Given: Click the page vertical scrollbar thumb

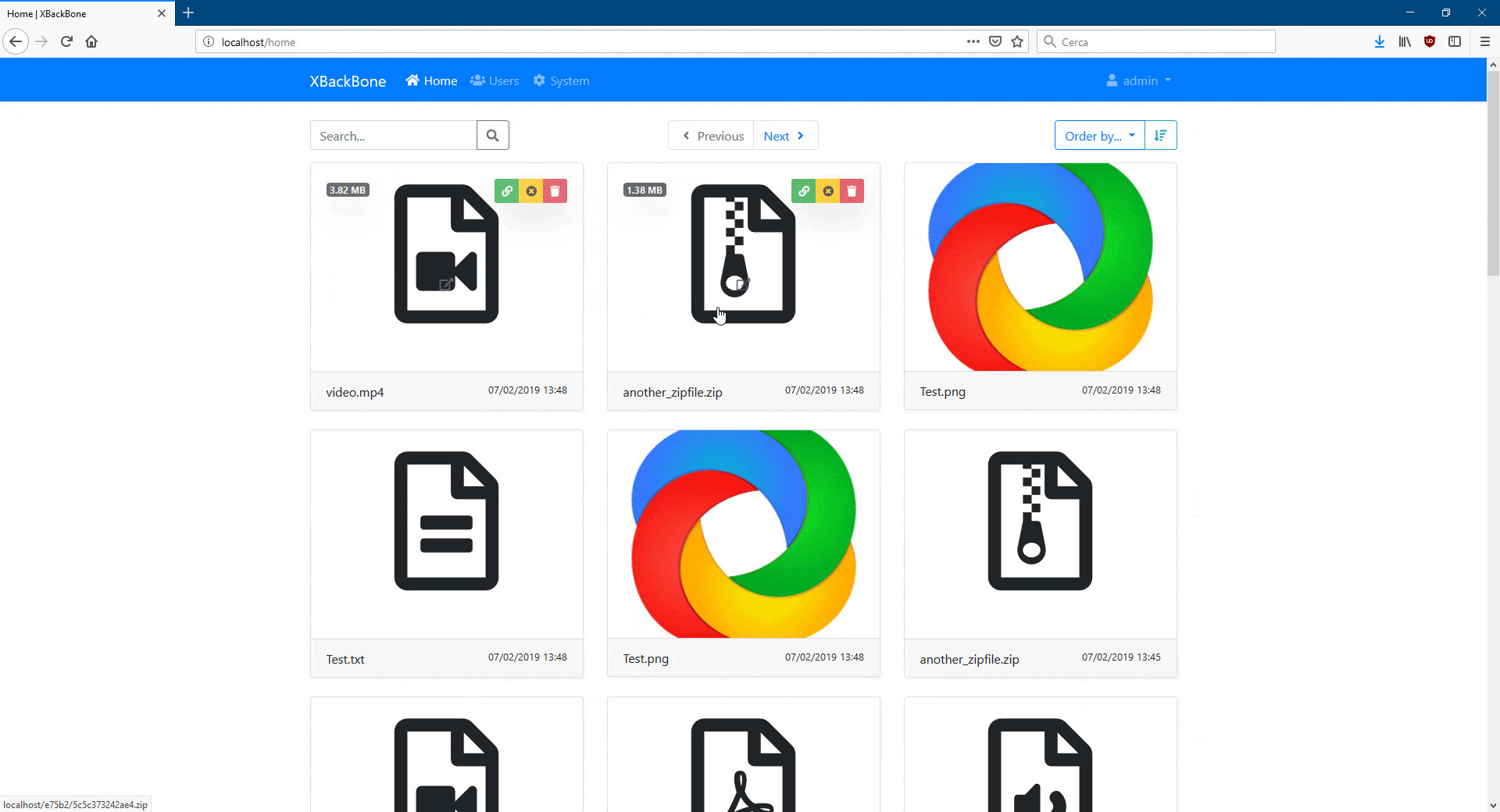Looking at the screenshot, I should point(1493,173).
